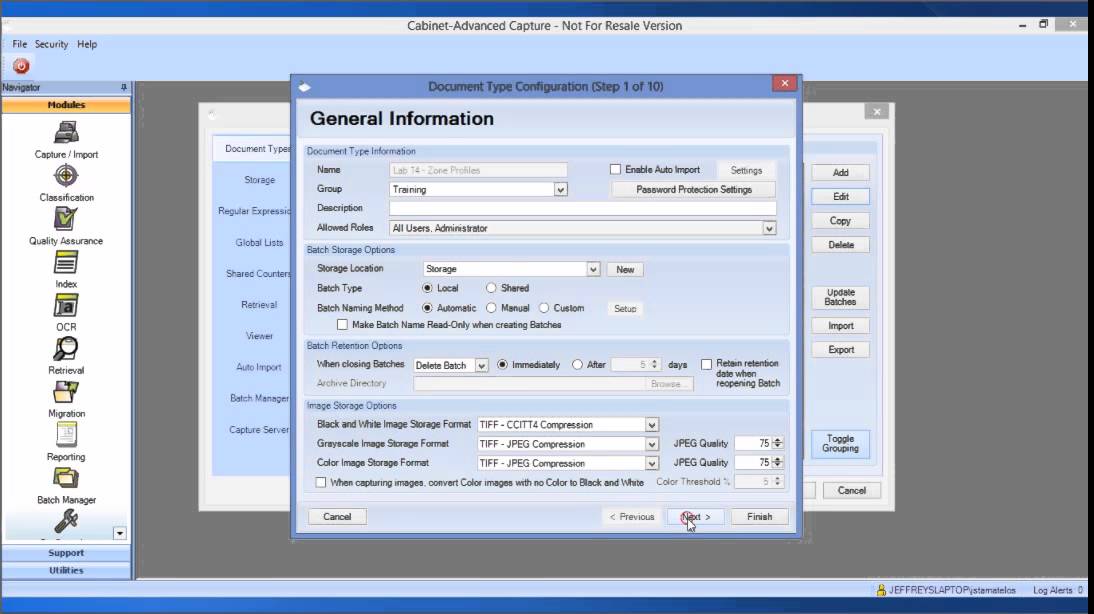Open the Capture / Import module icon
Screen dimensions: 1094x614
(x=66, y=132)
